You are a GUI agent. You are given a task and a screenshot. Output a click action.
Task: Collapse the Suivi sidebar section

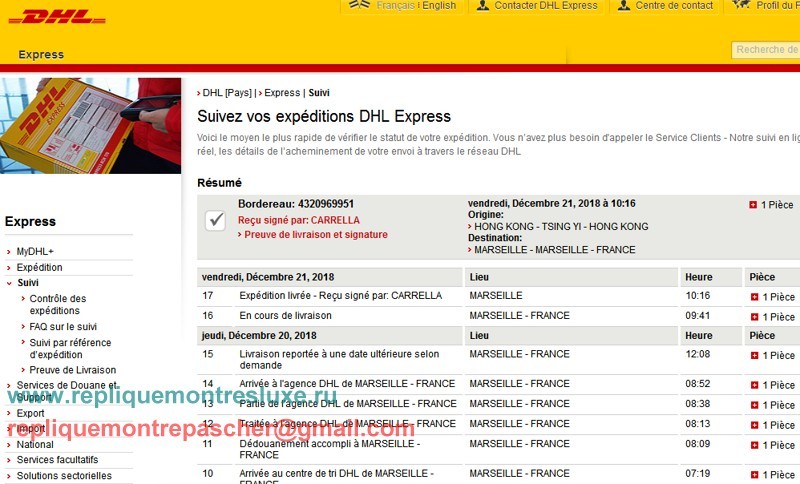[28, 283]
